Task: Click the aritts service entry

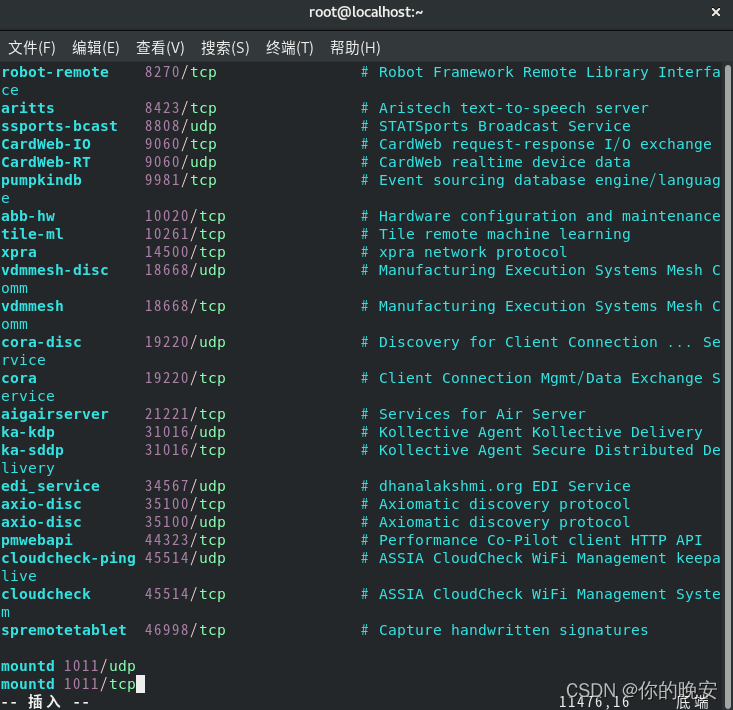Action: (28, 108)
